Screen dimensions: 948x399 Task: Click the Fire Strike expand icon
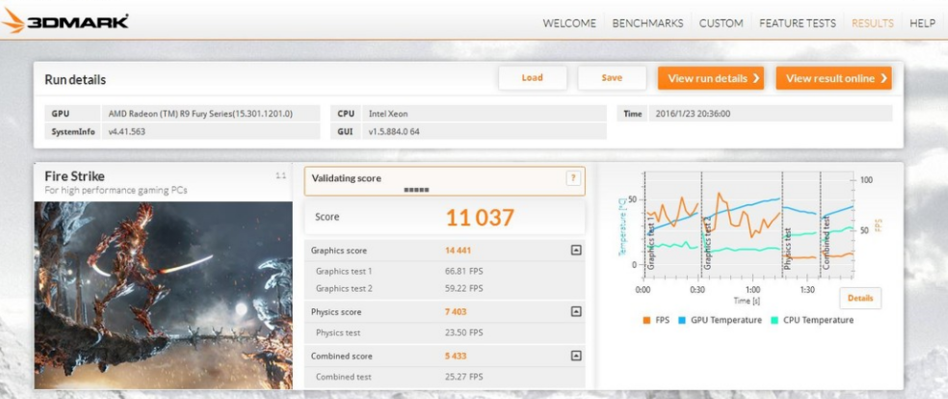click(281, 176)
